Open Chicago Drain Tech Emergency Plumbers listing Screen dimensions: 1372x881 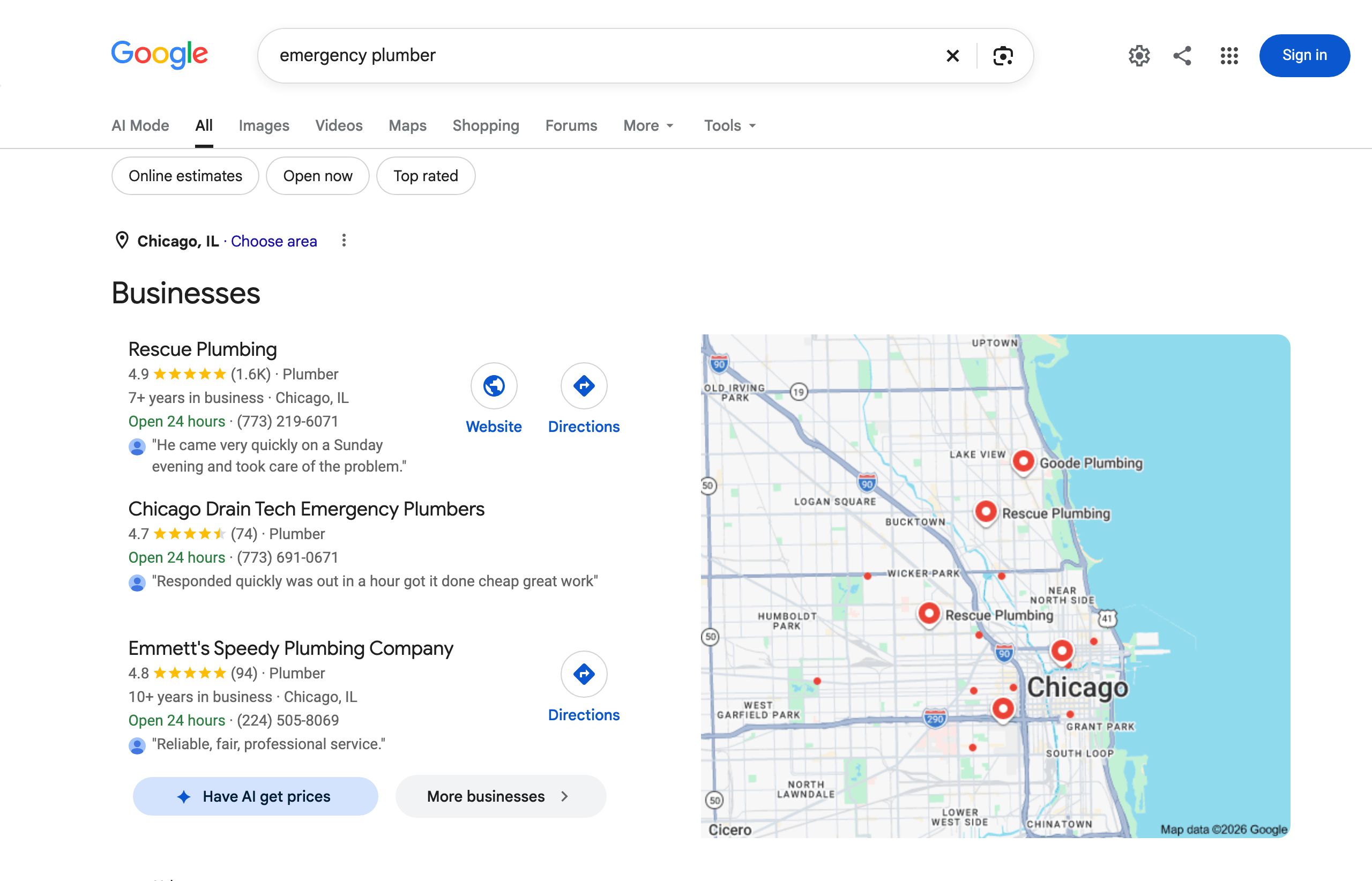(x=306, y=509)
